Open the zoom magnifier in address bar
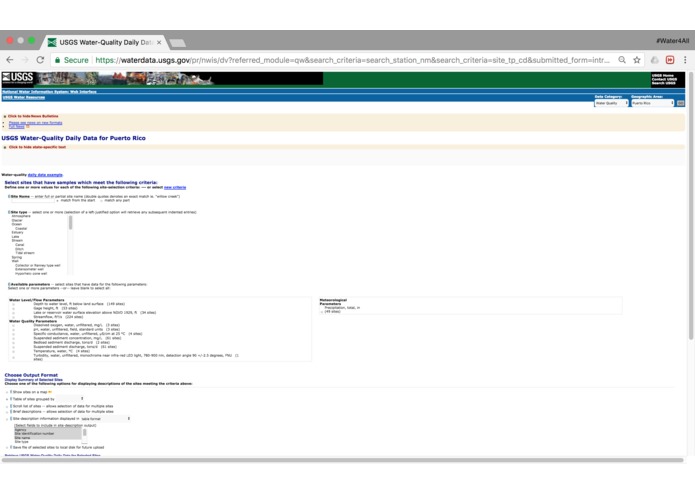695x494 pixels. 622,60
